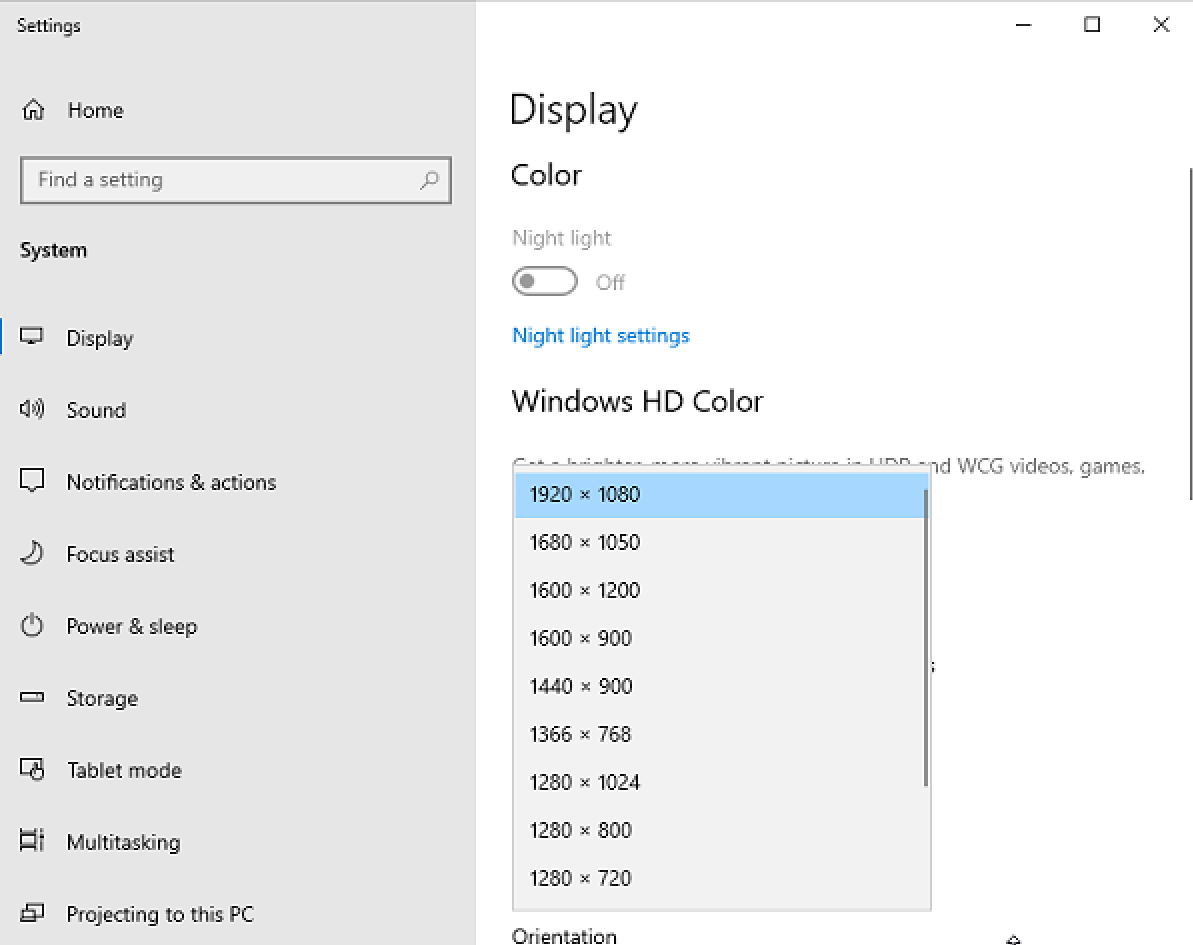The width and height of the screenshot is (1193, 945).
Task: Click the resolution list scrollbar
Action: pos(926,640)
